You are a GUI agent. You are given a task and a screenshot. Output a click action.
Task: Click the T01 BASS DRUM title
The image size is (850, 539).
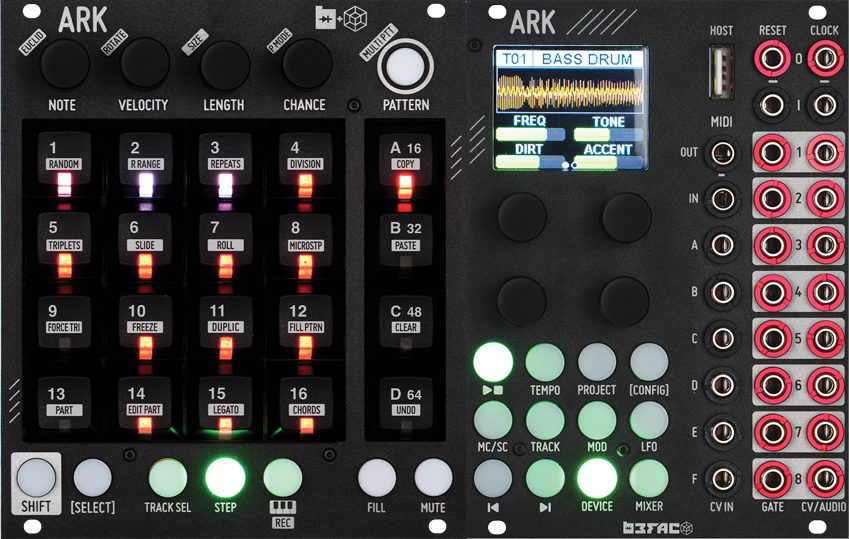(569, 59)
